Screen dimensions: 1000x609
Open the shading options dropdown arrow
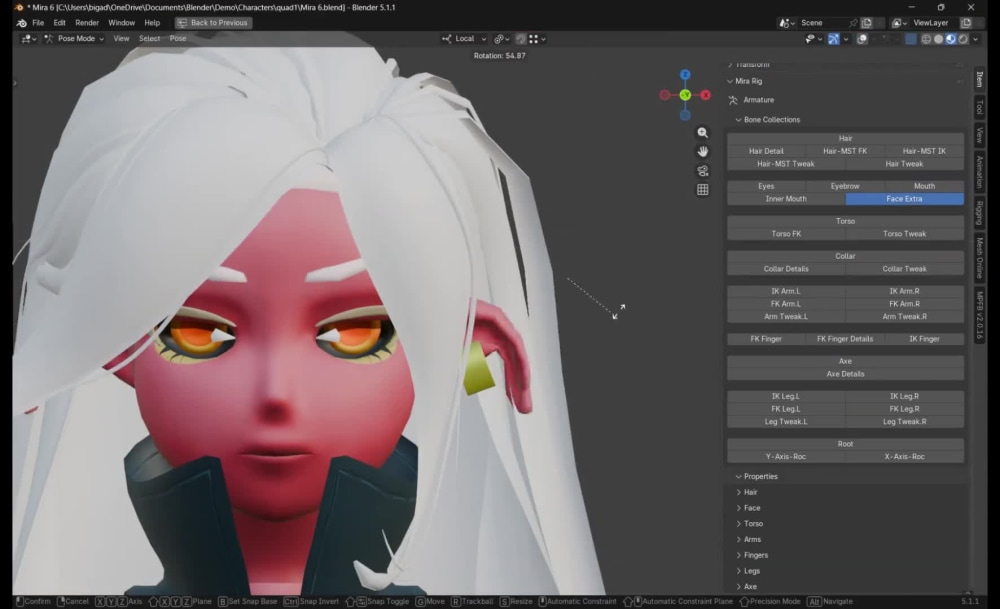pyautogui.click(x=975, y=39)
